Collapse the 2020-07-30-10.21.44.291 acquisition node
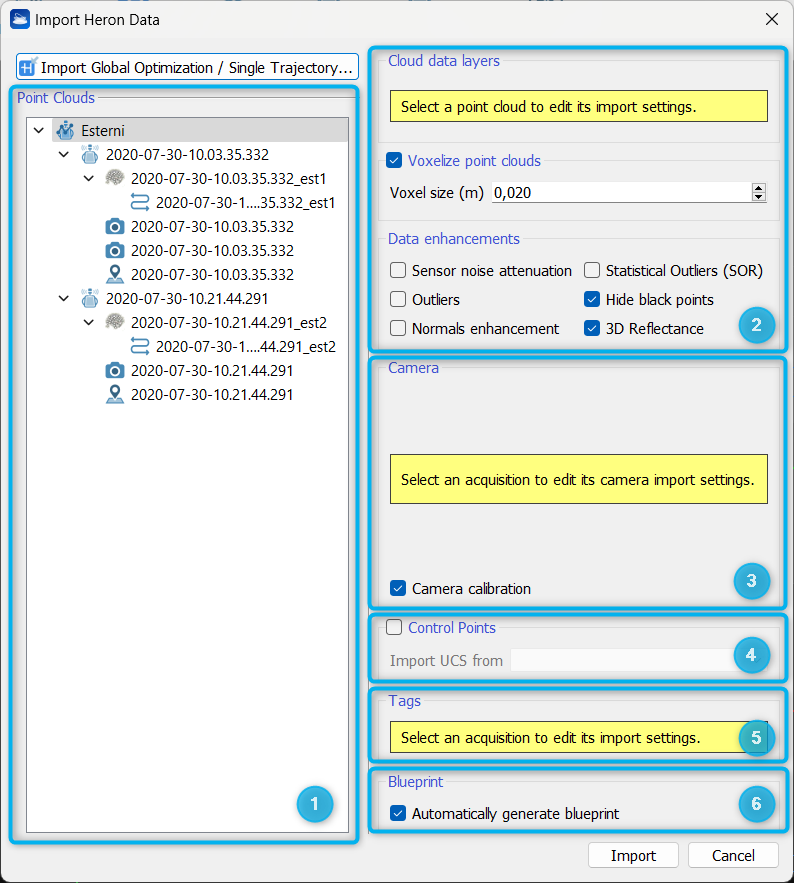This screenshot has width=794, height=883. click(x=64, y=298)
